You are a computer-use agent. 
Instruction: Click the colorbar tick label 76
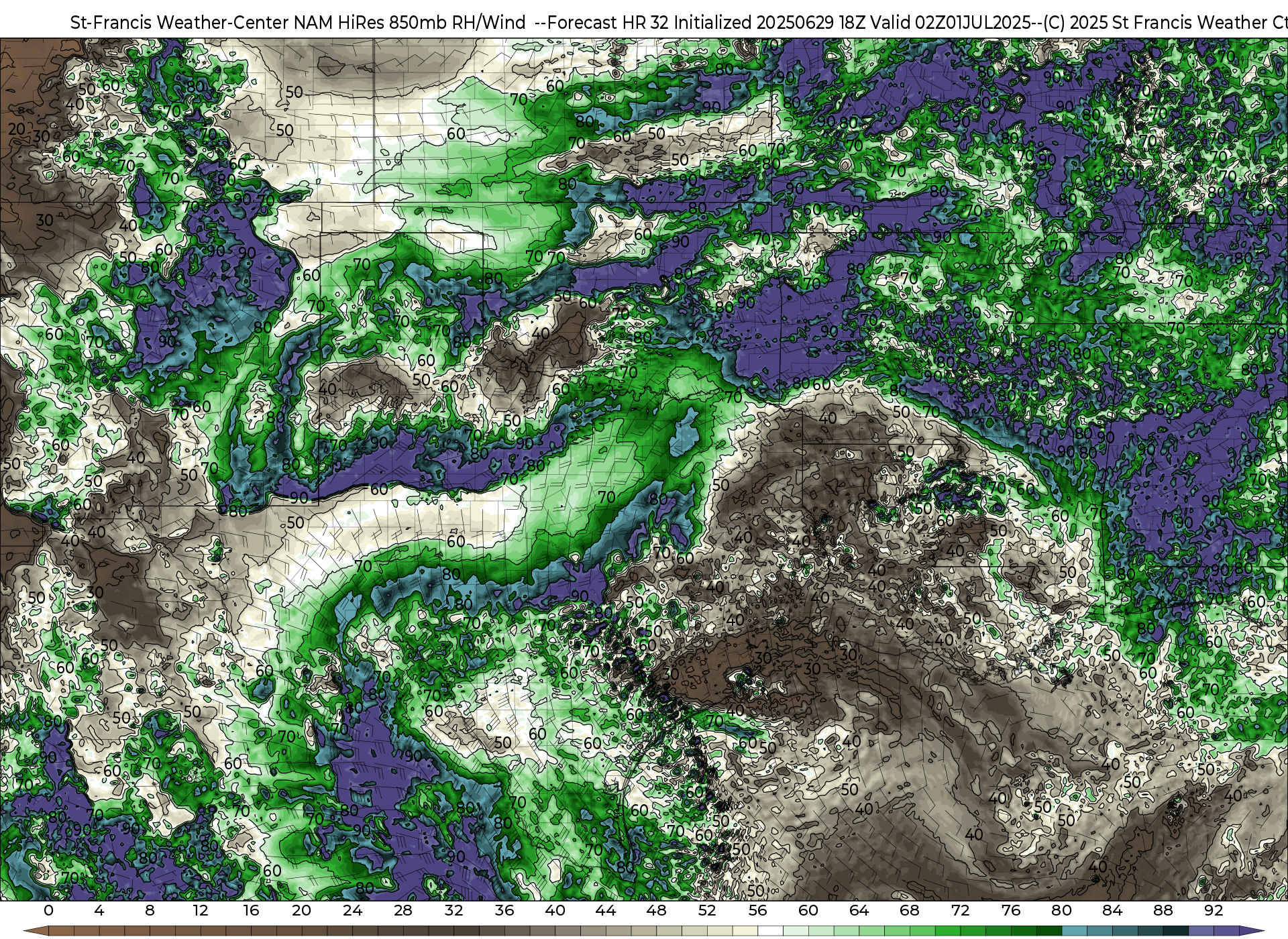coord(1011,910)
